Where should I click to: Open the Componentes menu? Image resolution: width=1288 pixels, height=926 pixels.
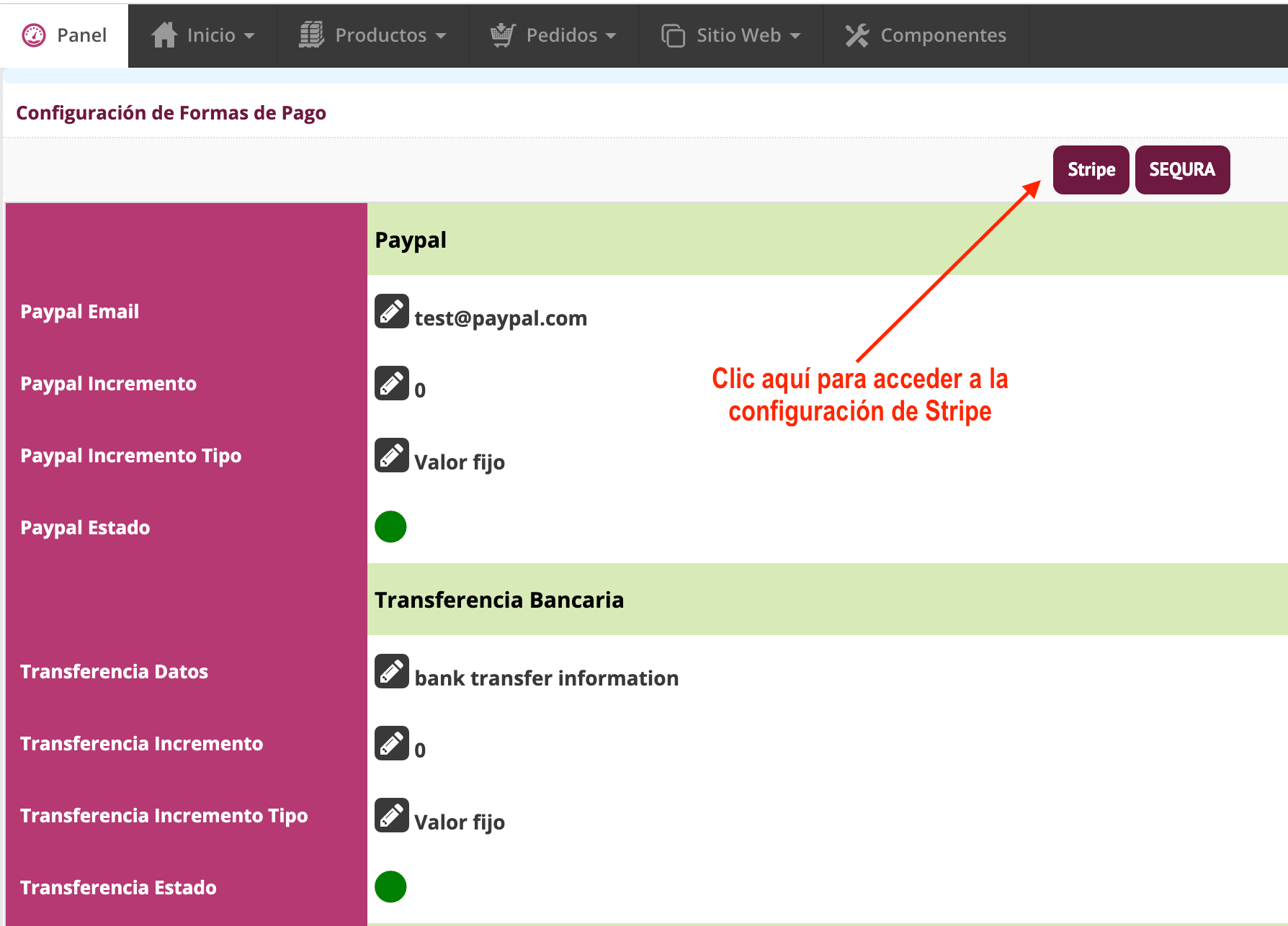point(926,35)
